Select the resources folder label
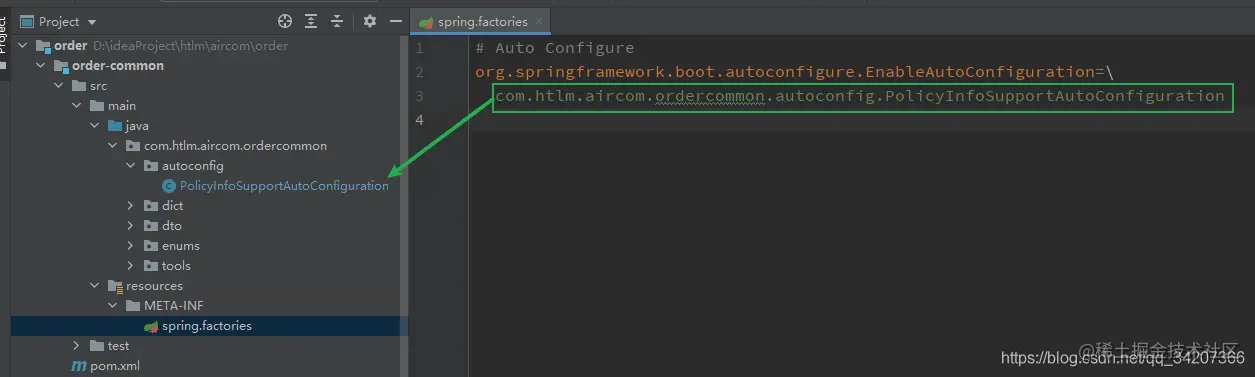The width and height of the screenshot is (1255, 377). (x=154, y=286)
